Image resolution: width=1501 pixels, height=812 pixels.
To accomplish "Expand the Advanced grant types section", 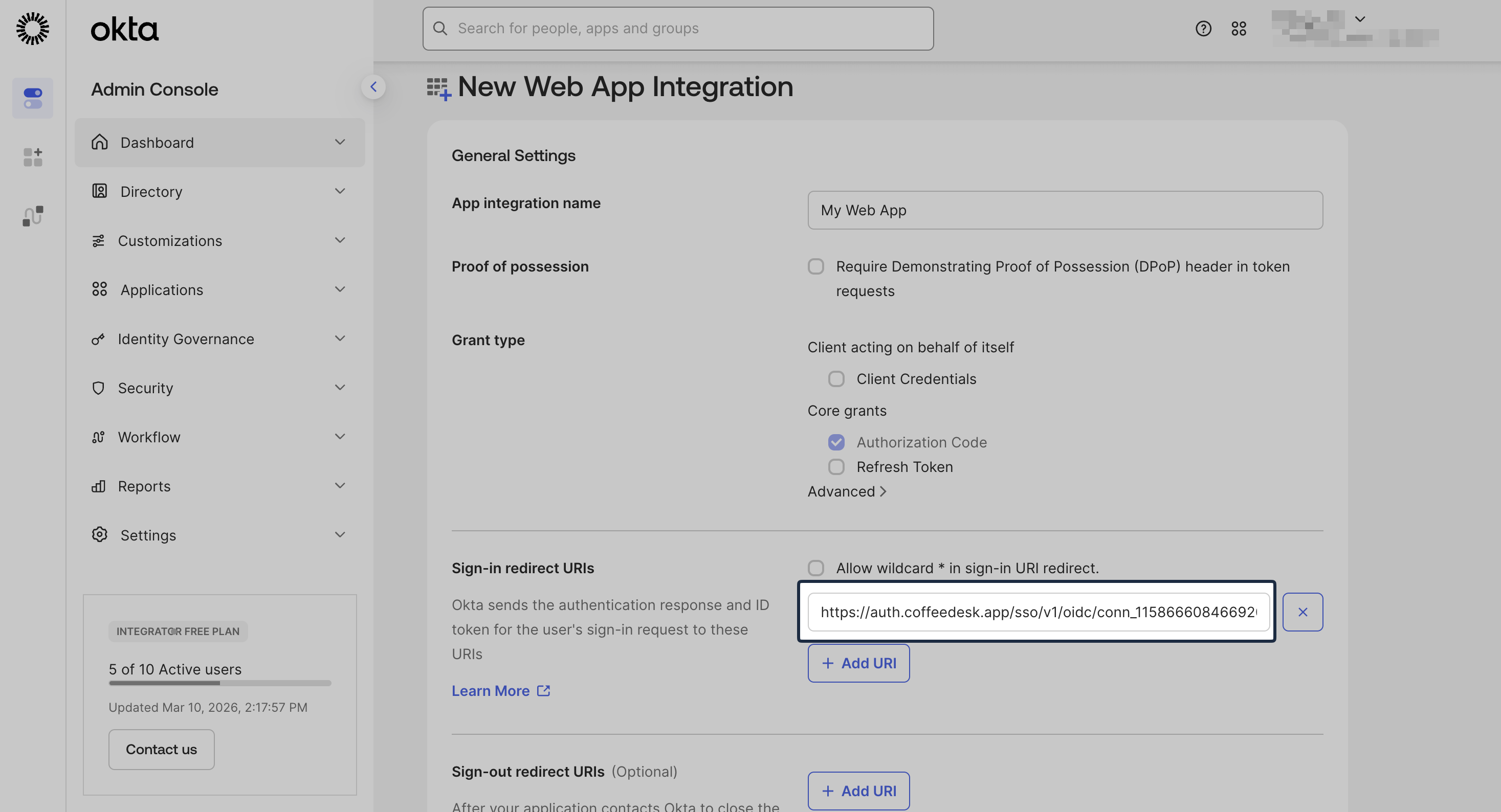I will tap(847, 491).
